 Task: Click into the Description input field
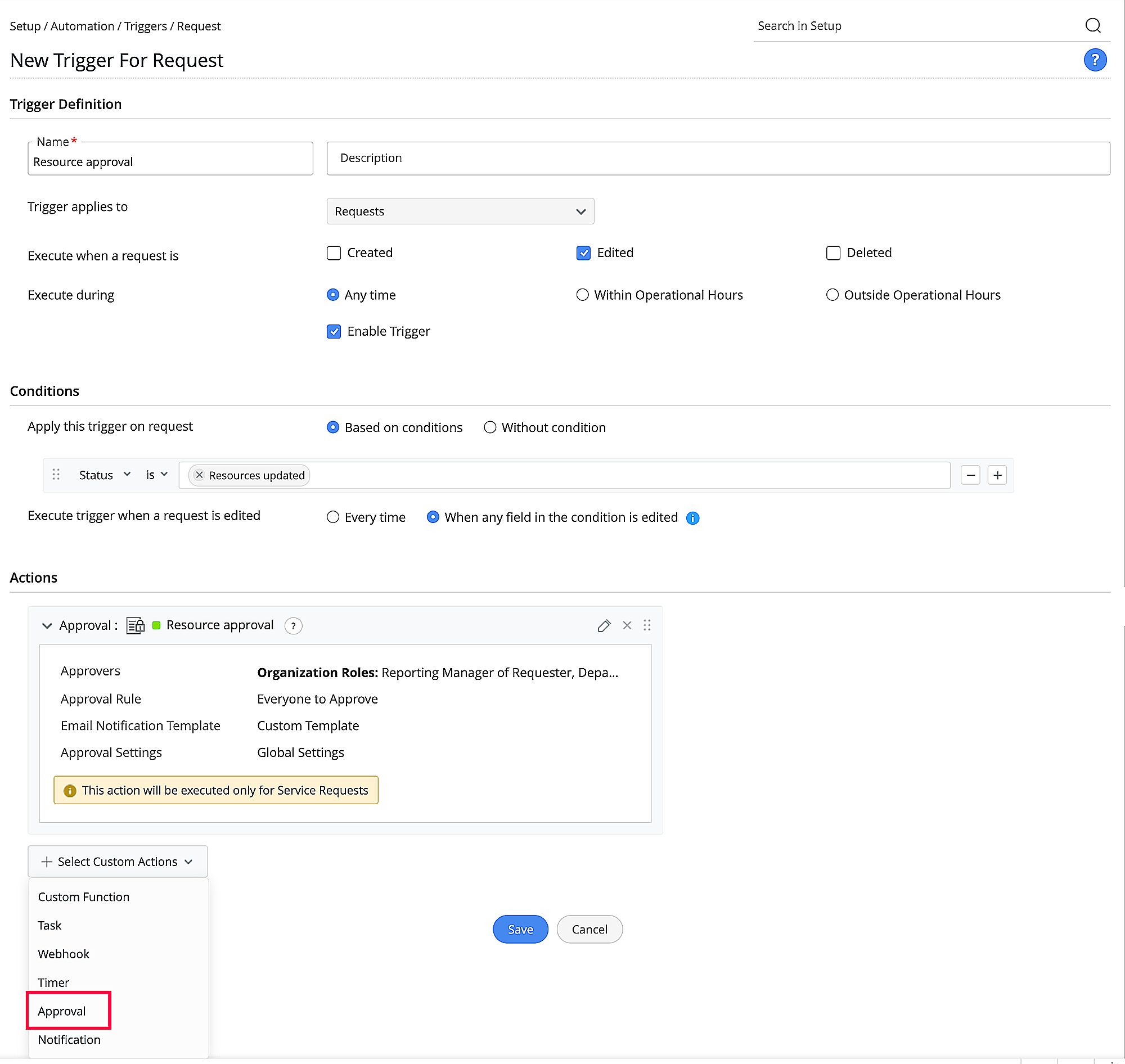point(718,158)
